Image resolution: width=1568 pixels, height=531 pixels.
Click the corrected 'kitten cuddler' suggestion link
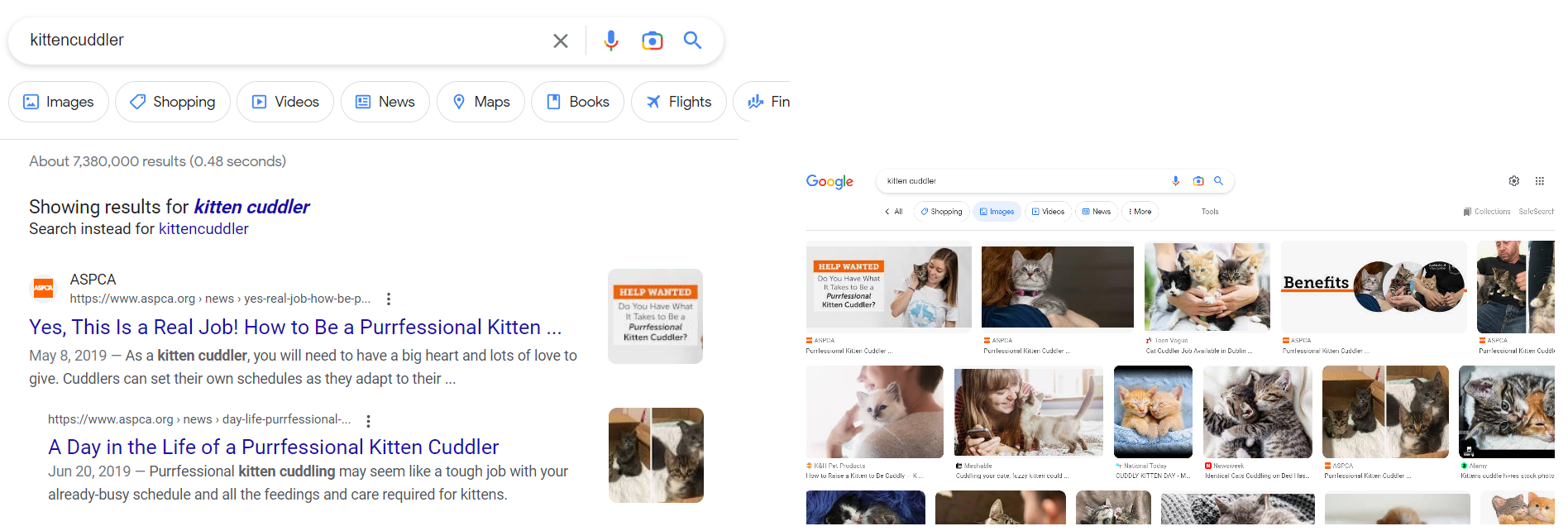[251, 207]
